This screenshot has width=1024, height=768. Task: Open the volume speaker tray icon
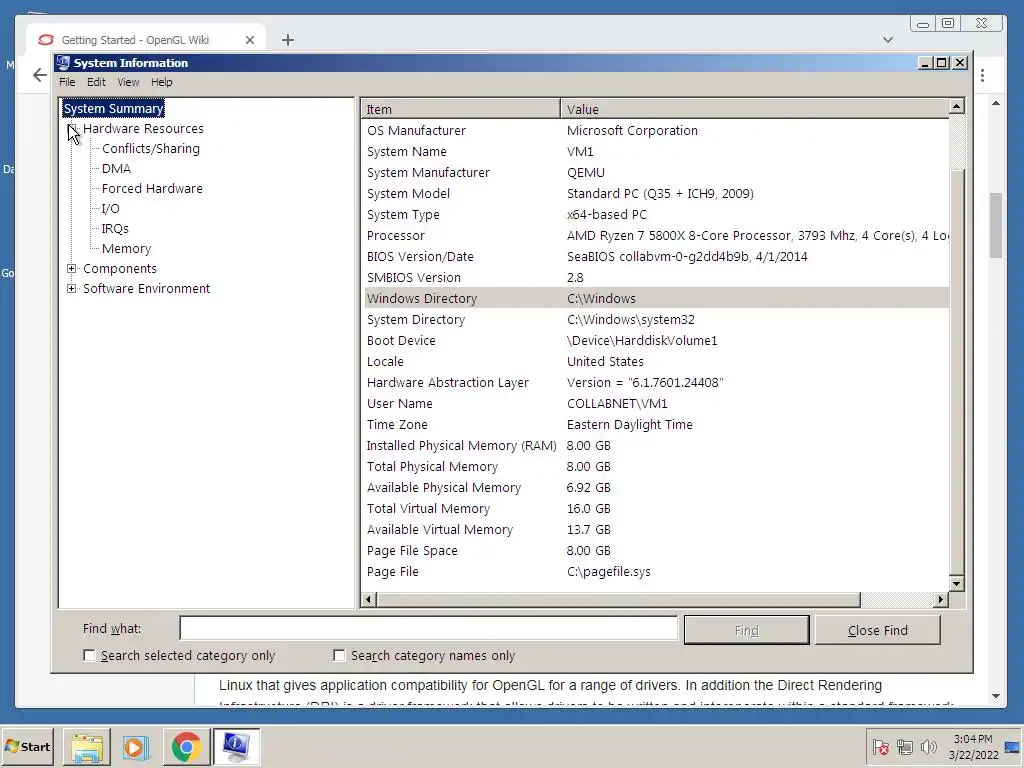coord(928,746)
